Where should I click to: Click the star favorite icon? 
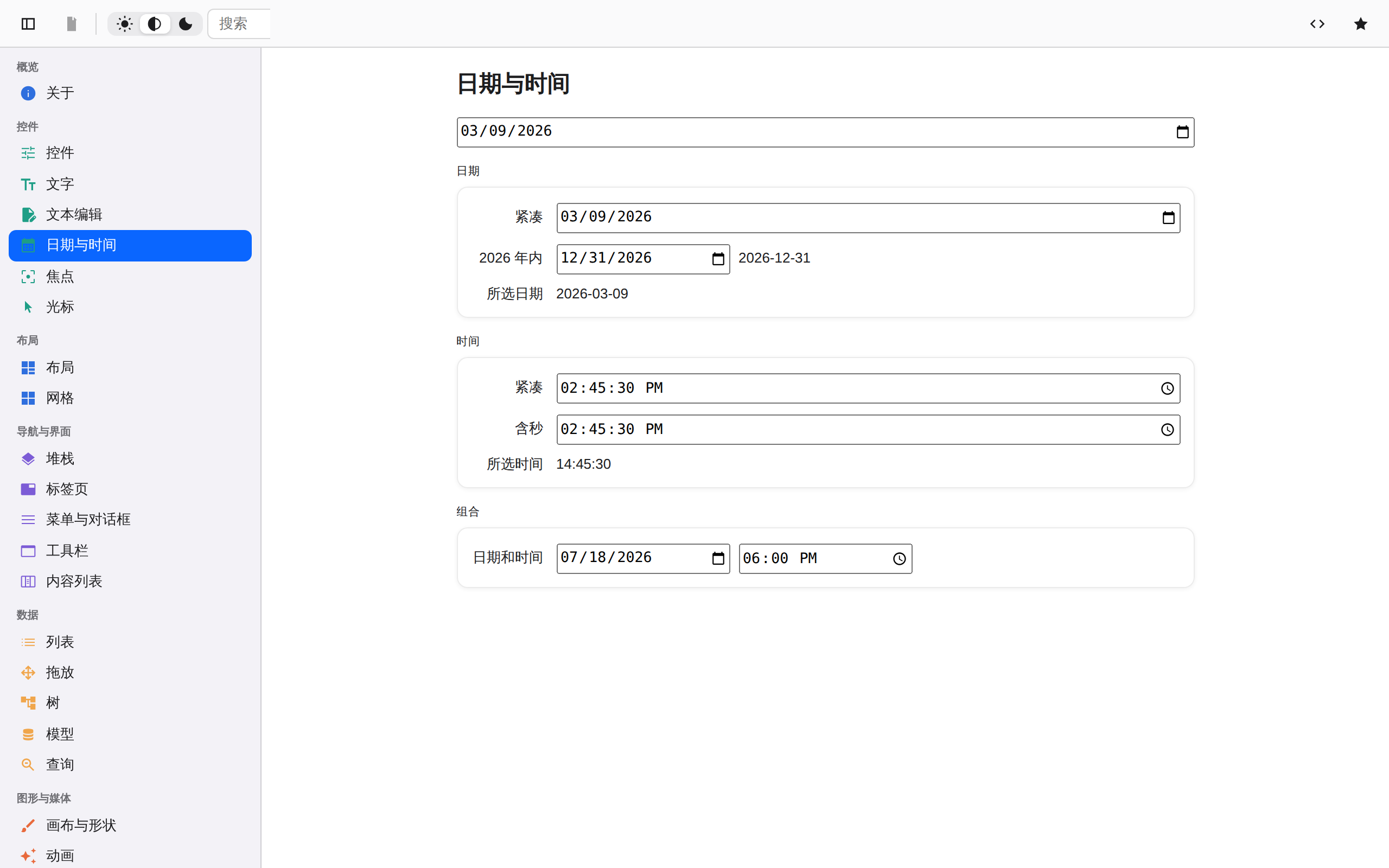(x=1360, y=23)
